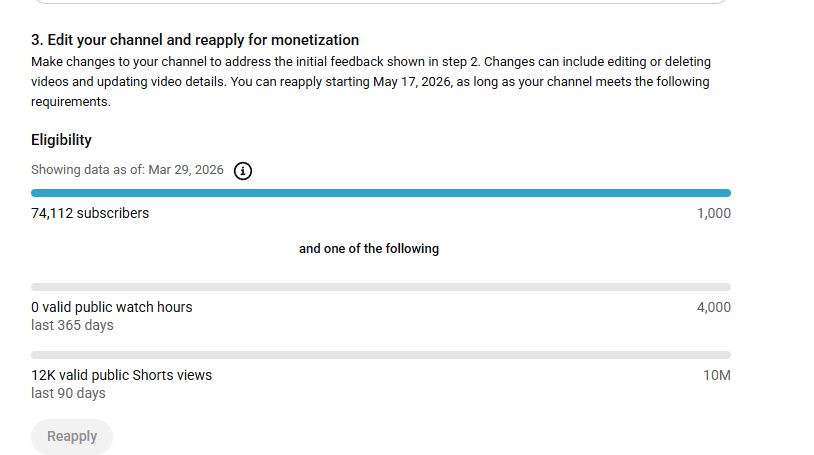
Task: Click 'Showing data as of: Mar 29, 2026'
Action: point(127,170)
